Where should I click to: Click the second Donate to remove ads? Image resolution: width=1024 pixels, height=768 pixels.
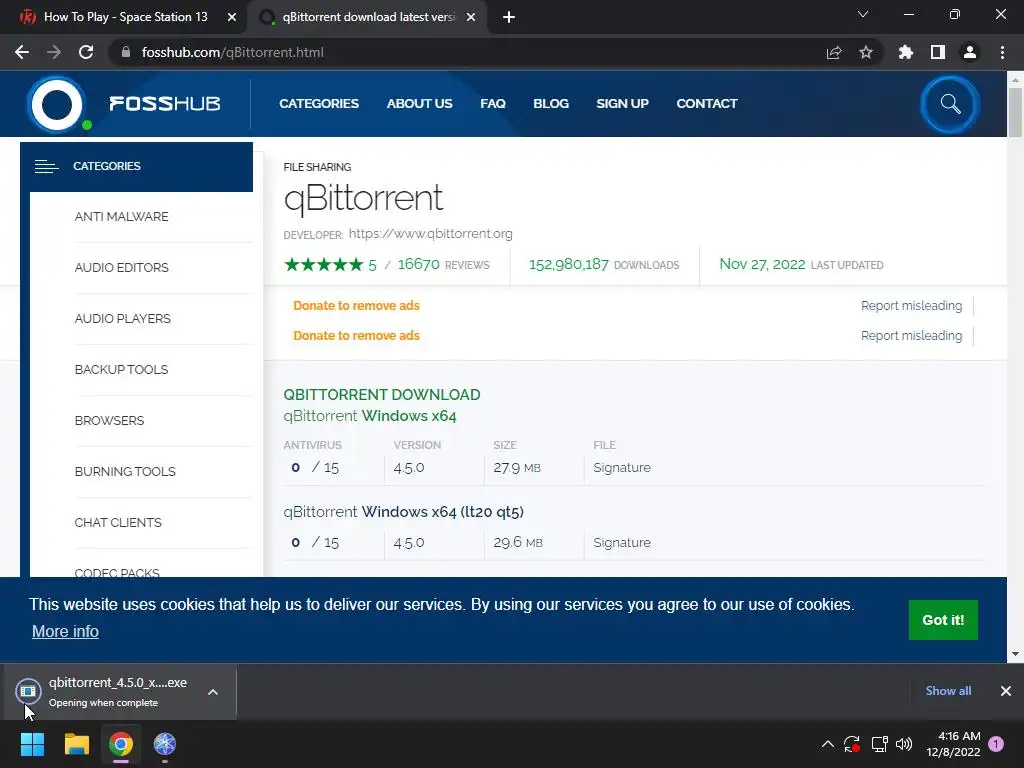[357, 336]
